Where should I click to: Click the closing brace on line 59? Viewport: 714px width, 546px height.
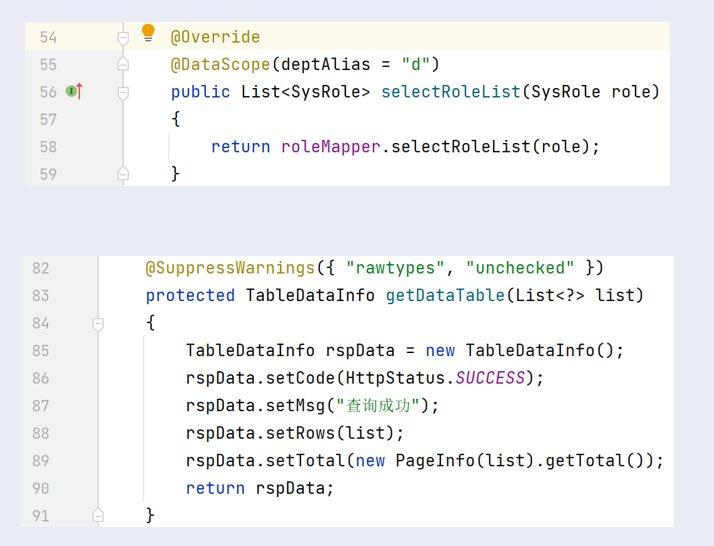175,174
